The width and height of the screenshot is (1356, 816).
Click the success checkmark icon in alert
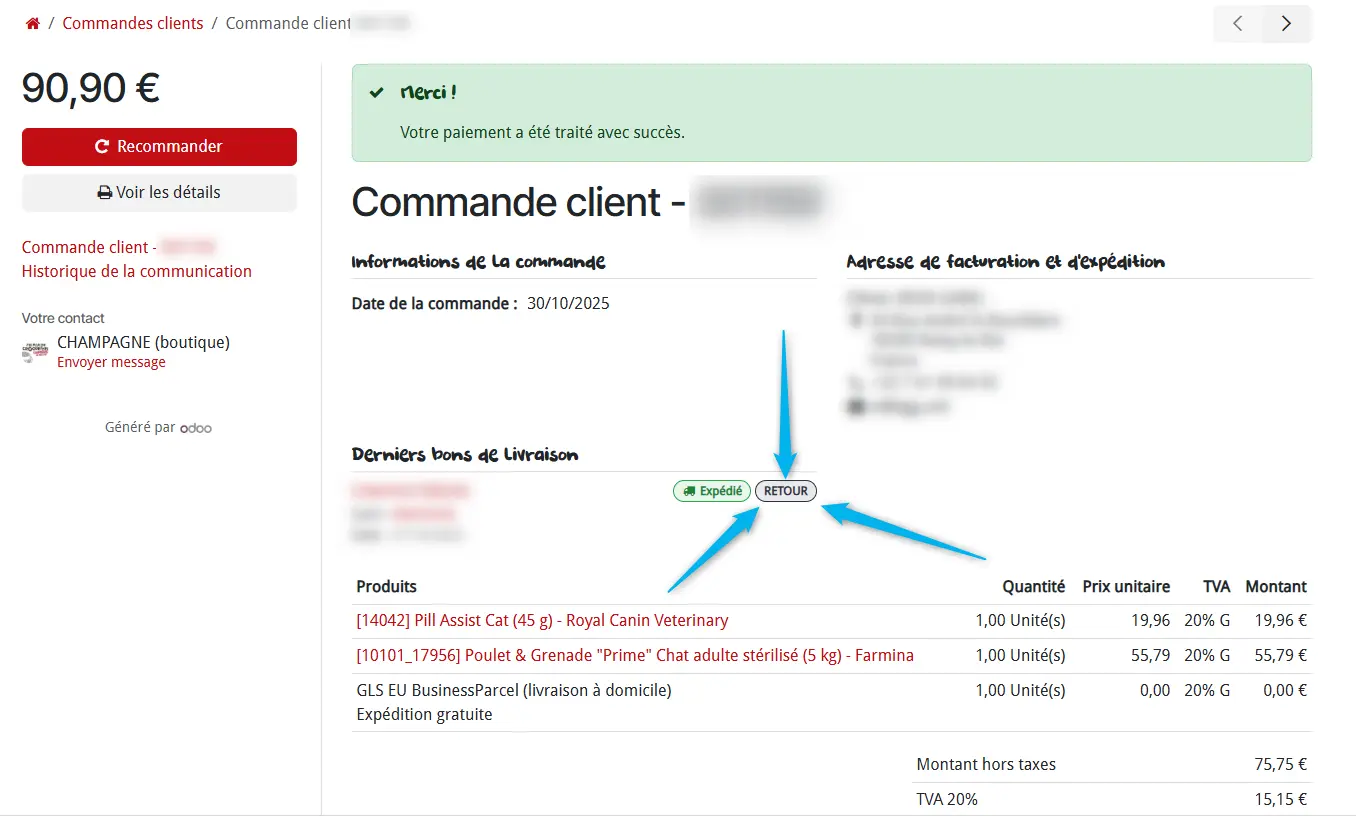point(377,93)
